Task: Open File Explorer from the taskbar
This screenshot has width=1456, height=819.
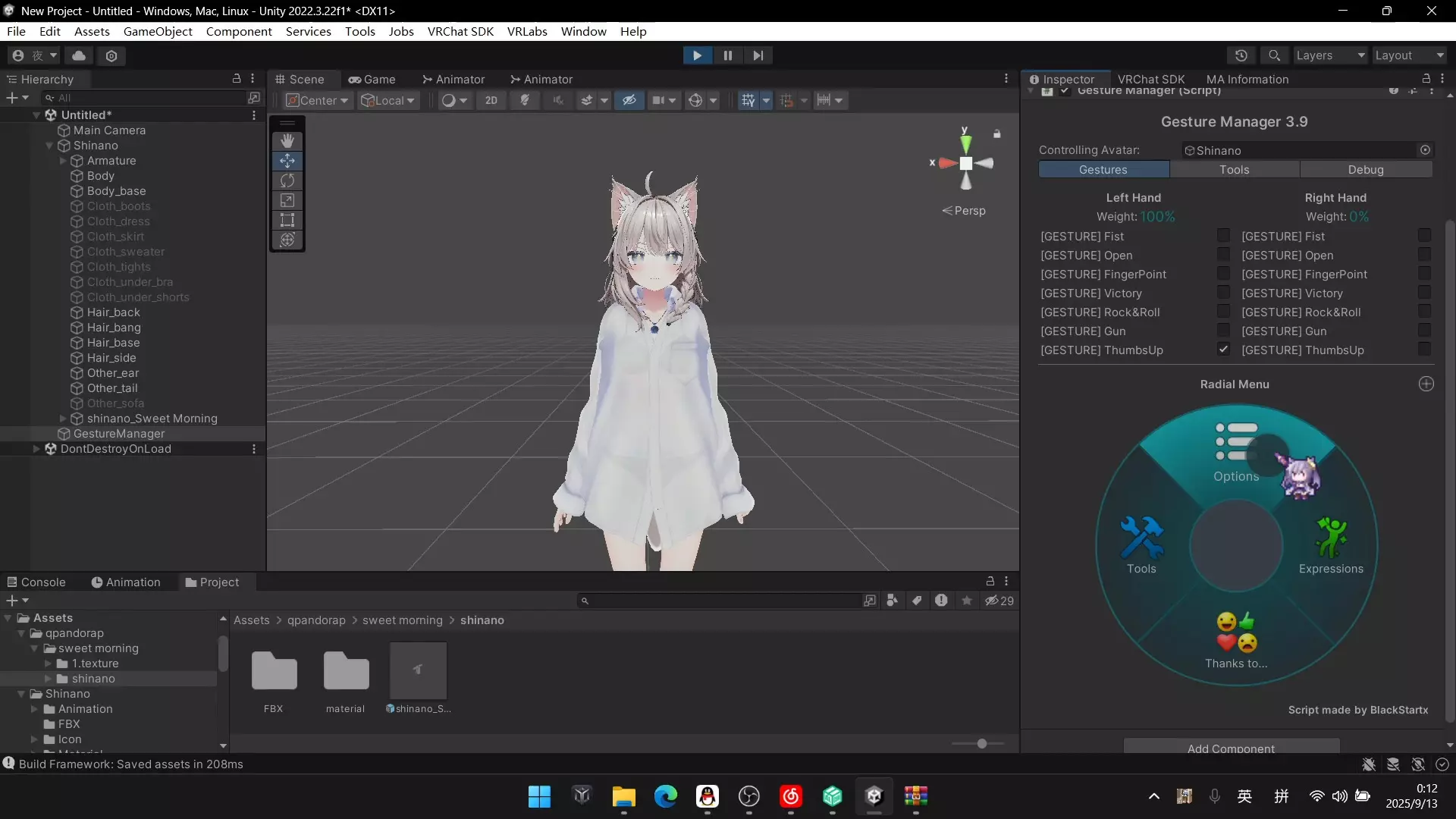Action: click(x=623, y=796)
